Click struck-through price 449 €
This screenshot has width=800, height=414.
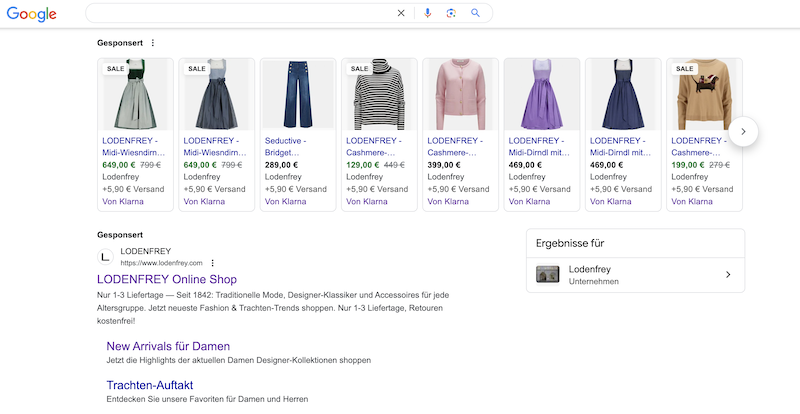tap(394, 165)
